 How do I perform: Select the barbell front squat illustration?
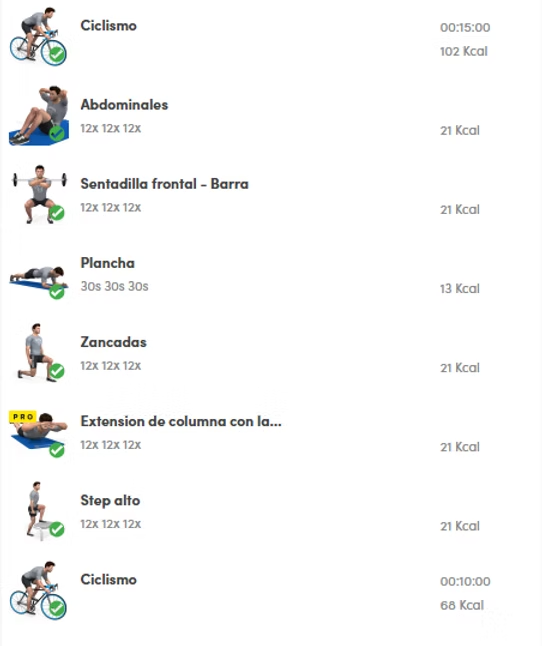coord(39,194)
